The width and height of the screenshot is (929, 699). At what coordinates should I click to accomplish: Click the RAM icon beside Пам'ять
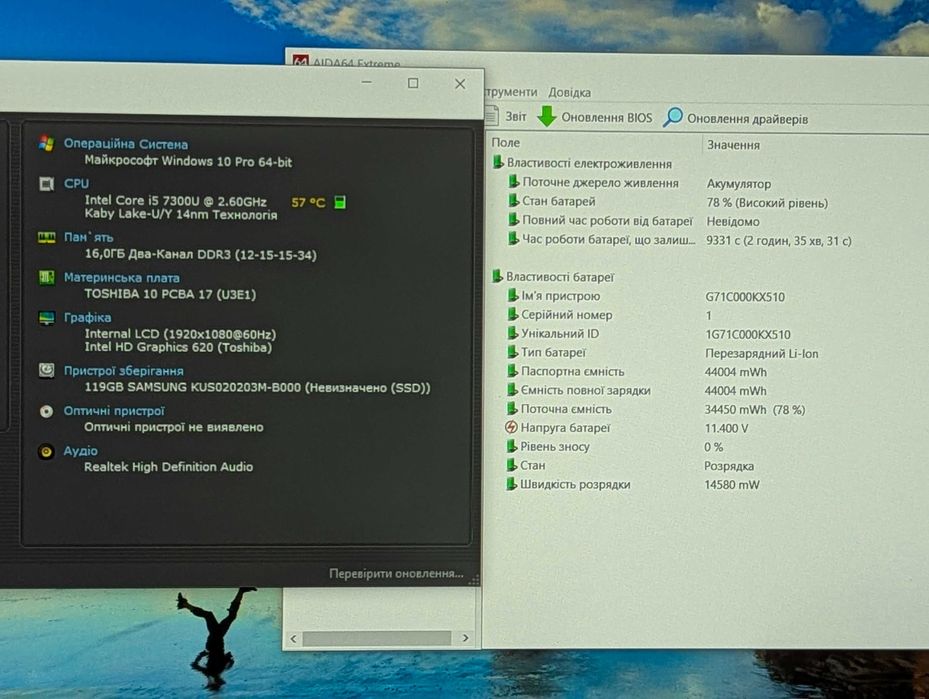tap(46, 238)
